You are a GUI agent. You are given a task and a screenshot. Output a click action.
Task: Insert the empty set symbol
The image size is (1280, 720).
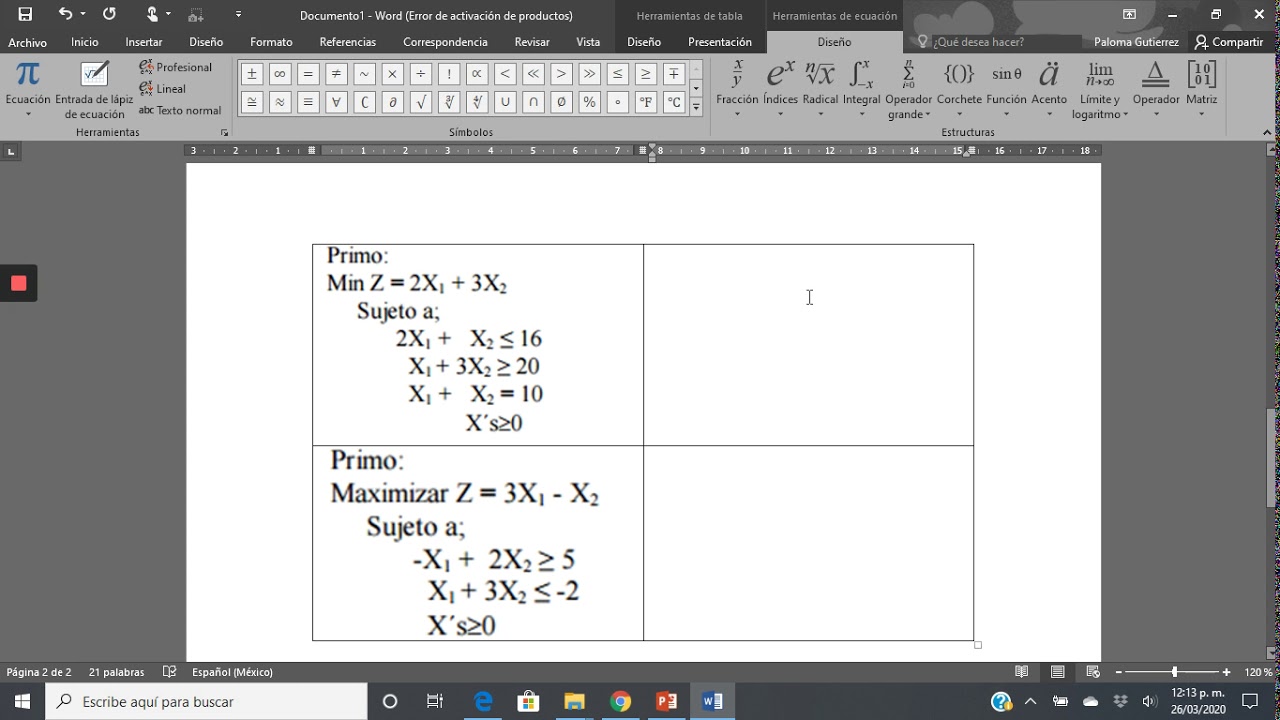(561, 102)
